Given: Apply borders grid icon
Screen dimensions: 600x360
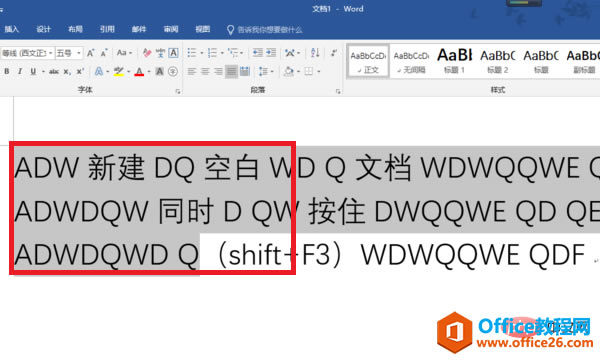Looking at the screenshot, I should [x=309, y=72].
